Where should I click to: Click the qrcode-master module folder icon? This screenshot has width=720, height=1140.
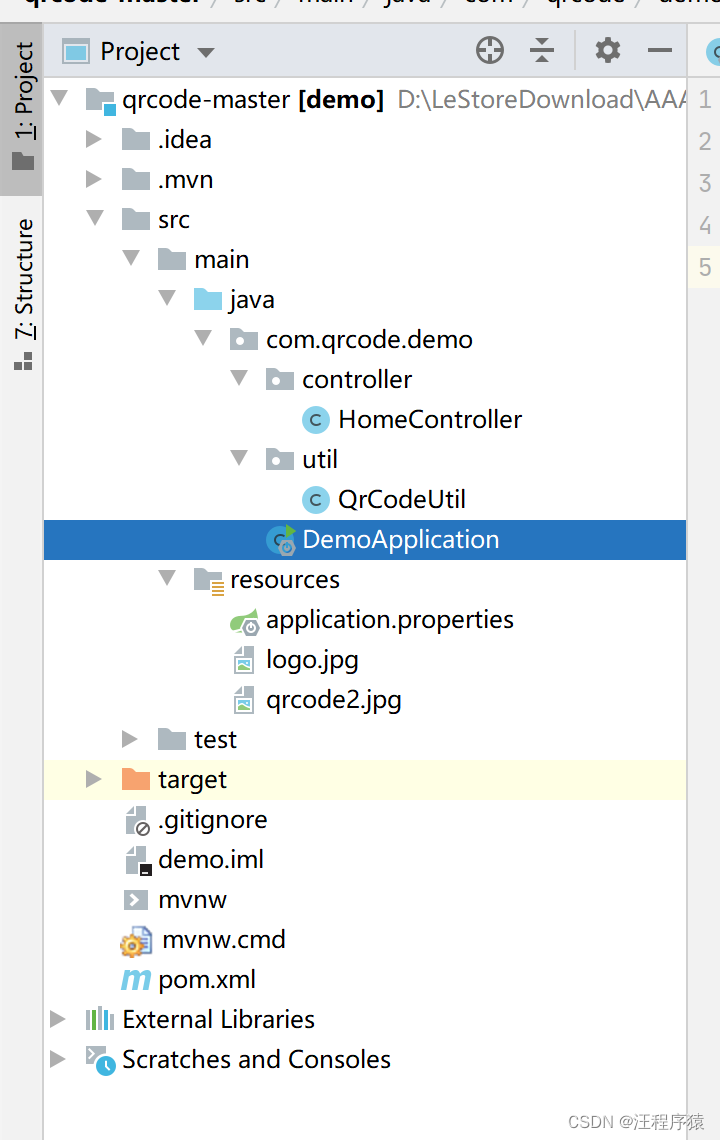(100, 100)
